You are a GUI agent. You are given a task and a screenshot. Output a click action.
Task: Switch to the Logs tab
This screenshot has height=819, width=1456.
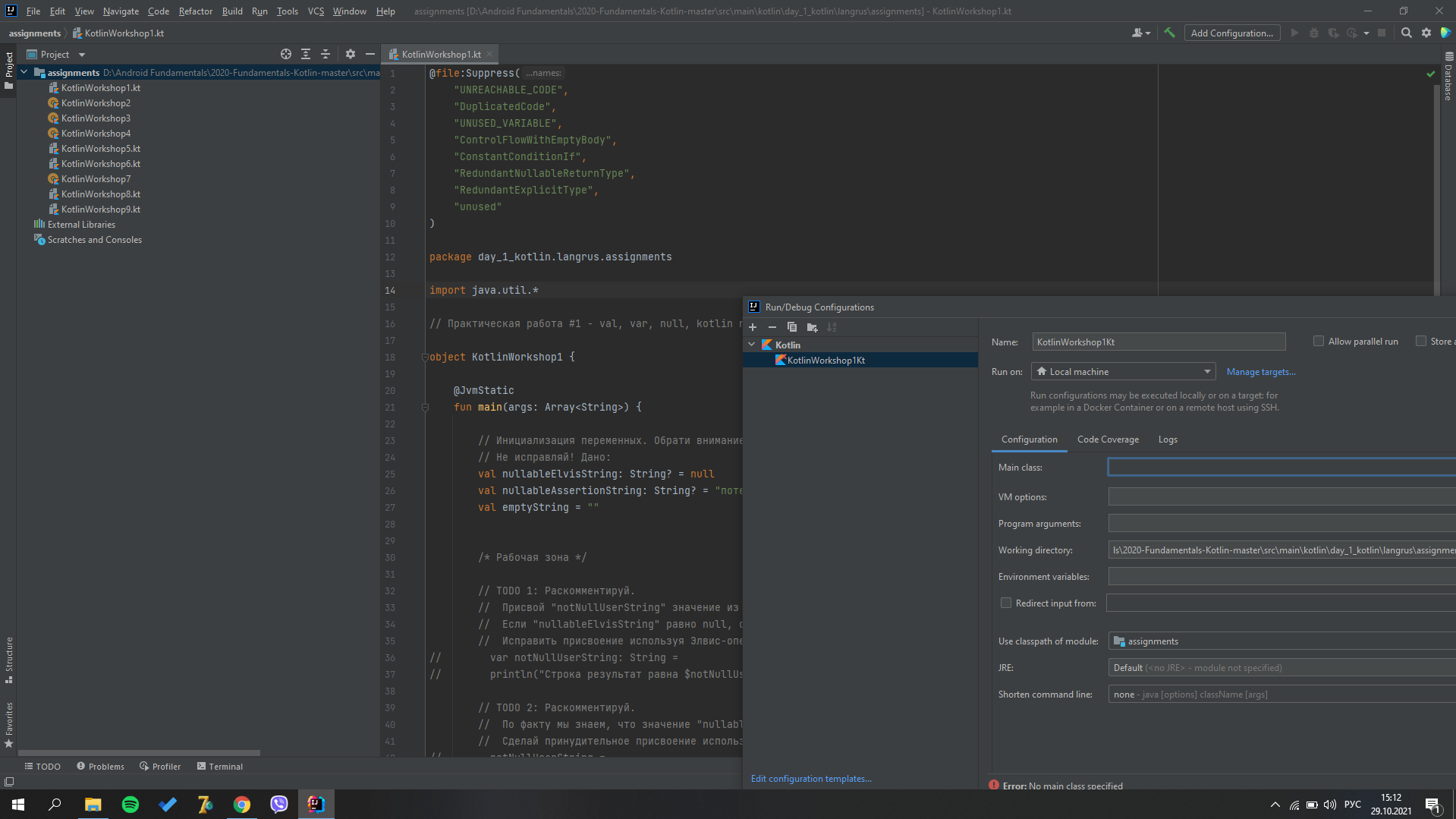coord(1168,439)
